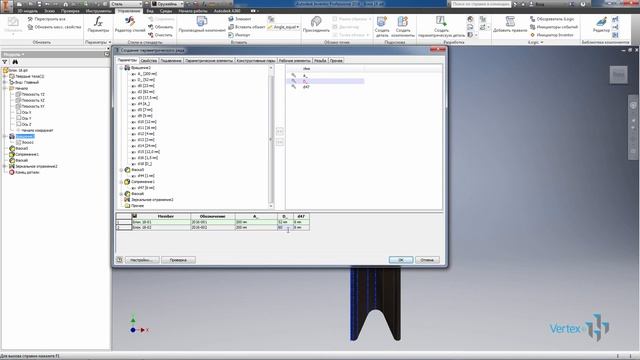The height and width of the screenshot is (360, 640).
Task: Click binoculars find icon in browser panel
Action: click(15, 62)
